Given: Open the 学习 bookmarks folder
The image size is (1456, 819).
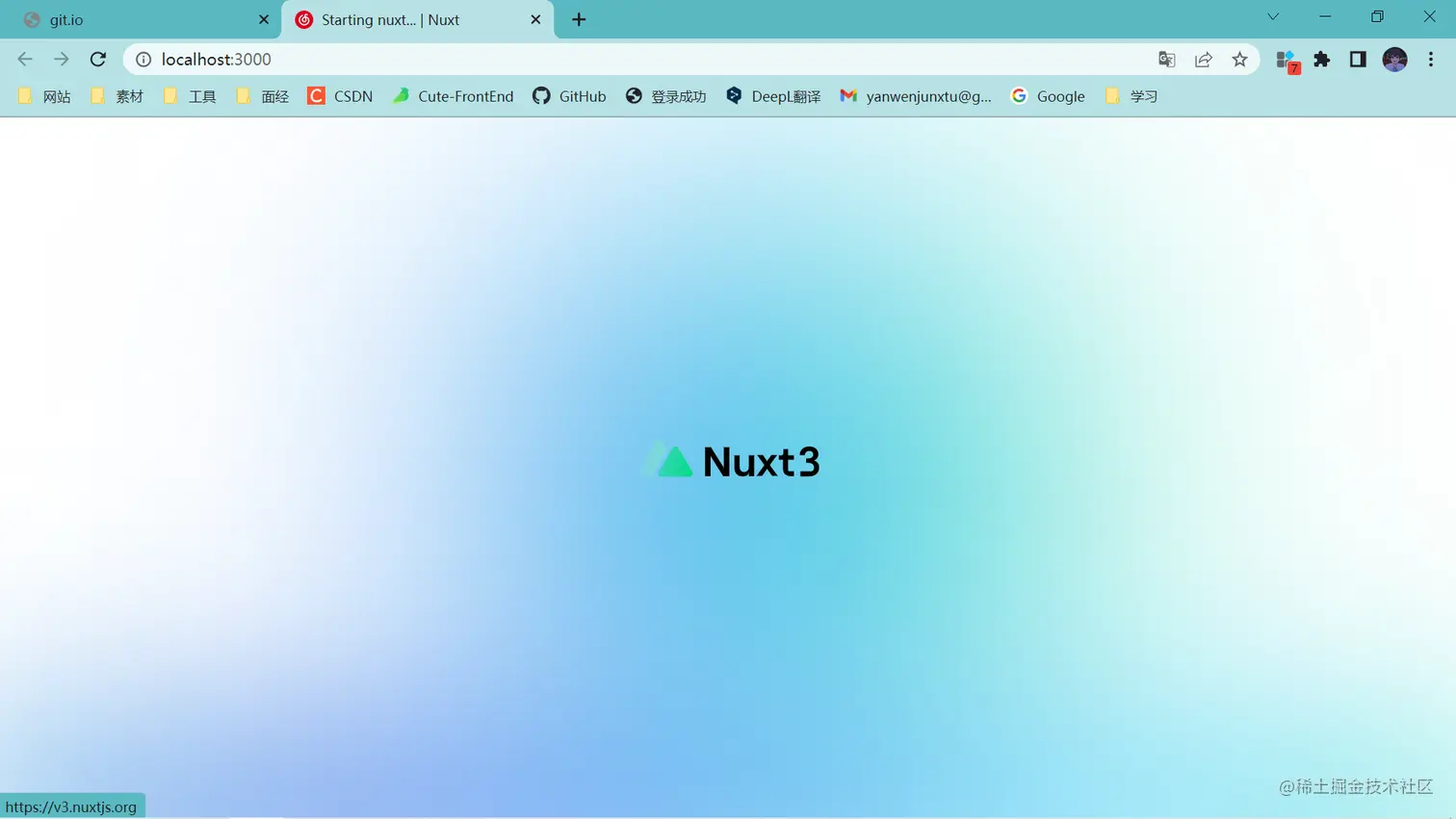Looking at the screenshot, I should click(1131, 96).
